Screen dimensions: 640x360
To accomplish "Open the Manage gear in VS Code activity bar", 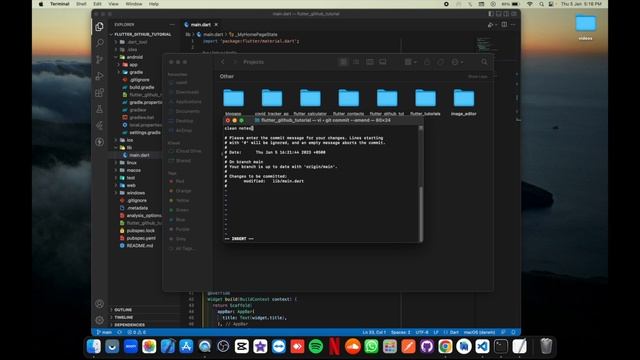I will (99, 320).
